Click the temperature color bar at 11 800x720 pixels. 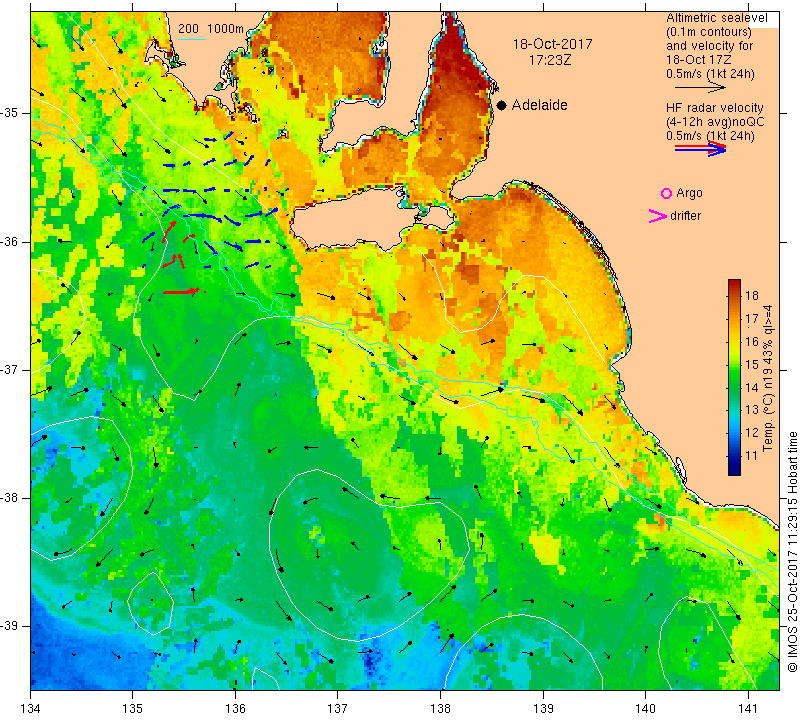(734, 456)
